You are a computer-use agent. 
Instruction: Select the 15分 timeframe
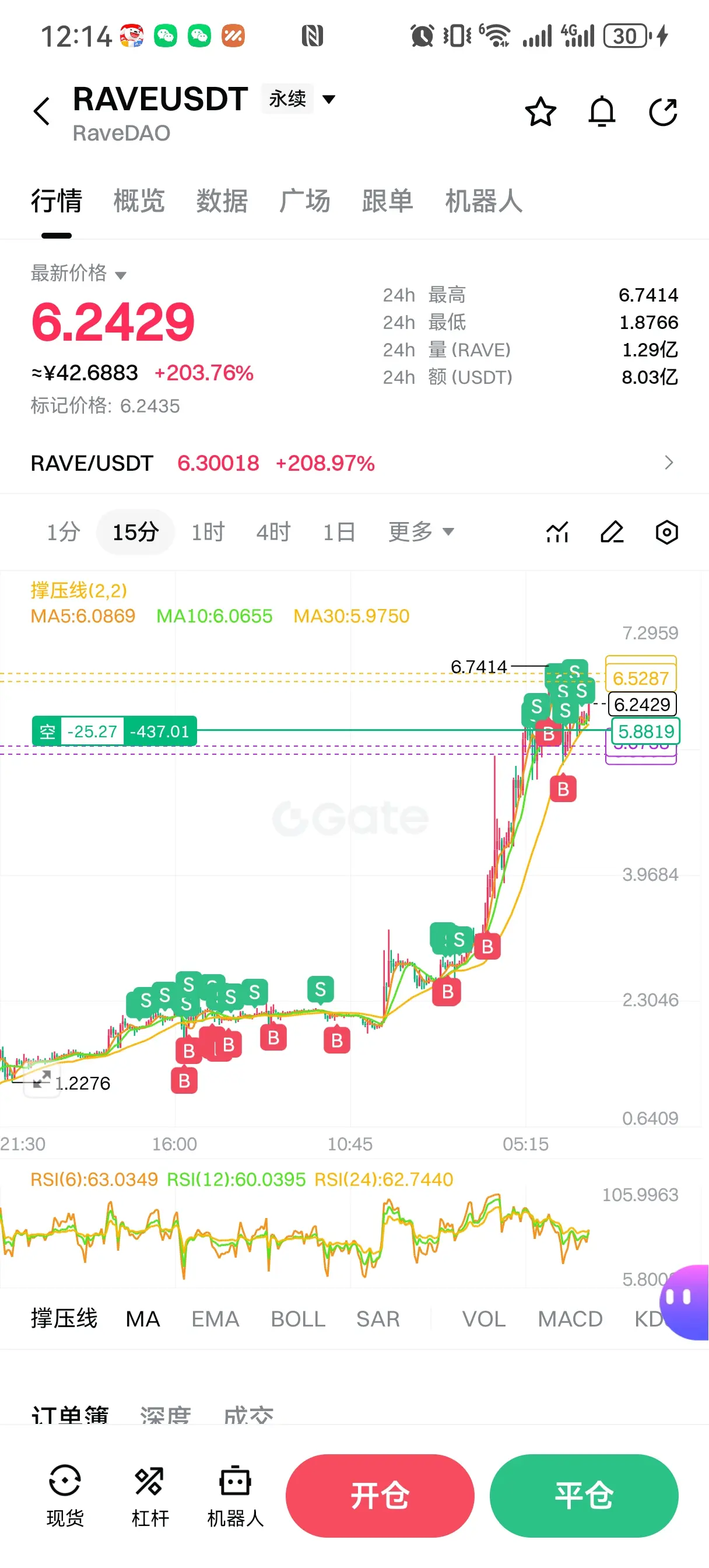(x=136, y=532)
